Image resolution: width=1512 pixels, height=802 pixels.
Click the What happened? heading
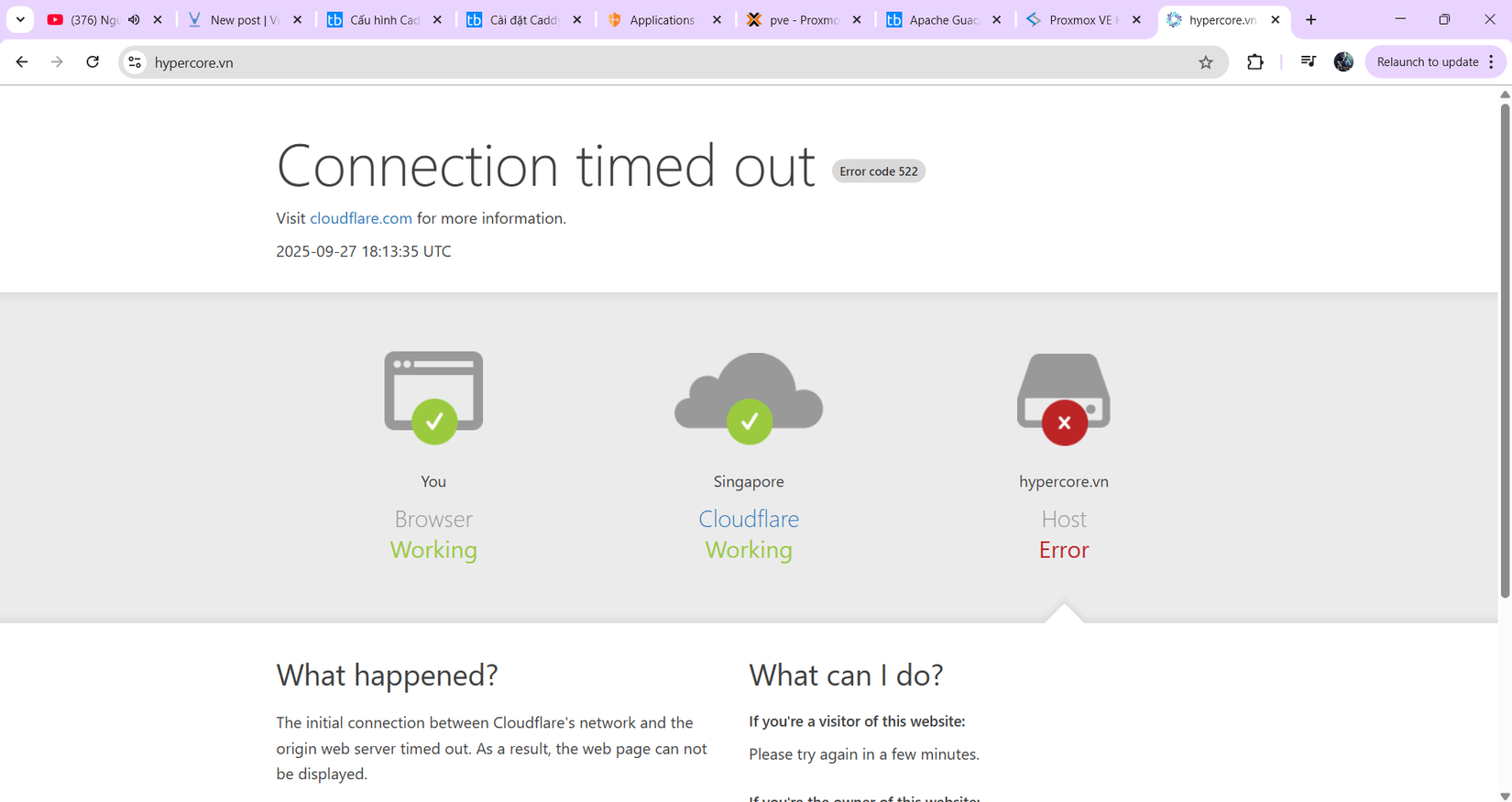tap(388, 676)
